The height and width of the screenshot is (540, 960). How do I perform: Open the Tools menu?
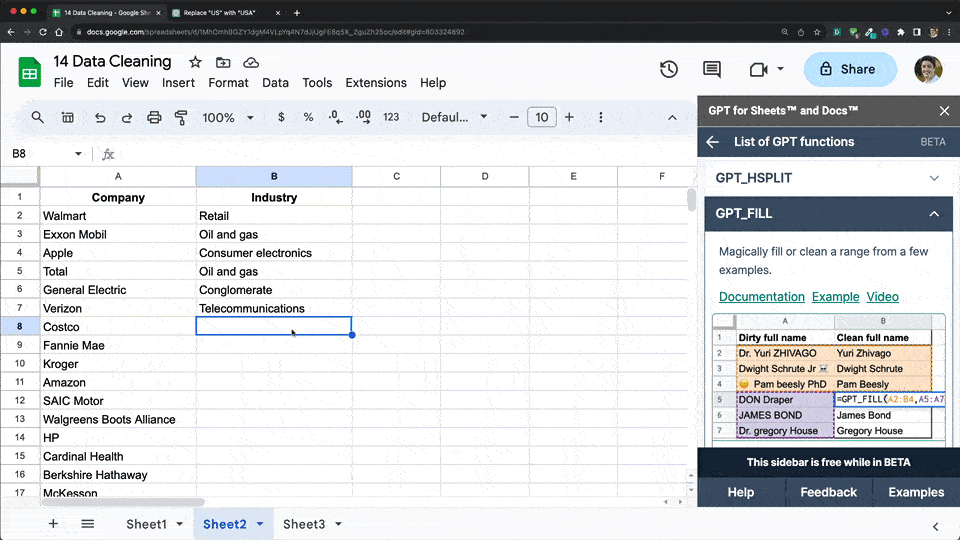[x=317, y=83]
